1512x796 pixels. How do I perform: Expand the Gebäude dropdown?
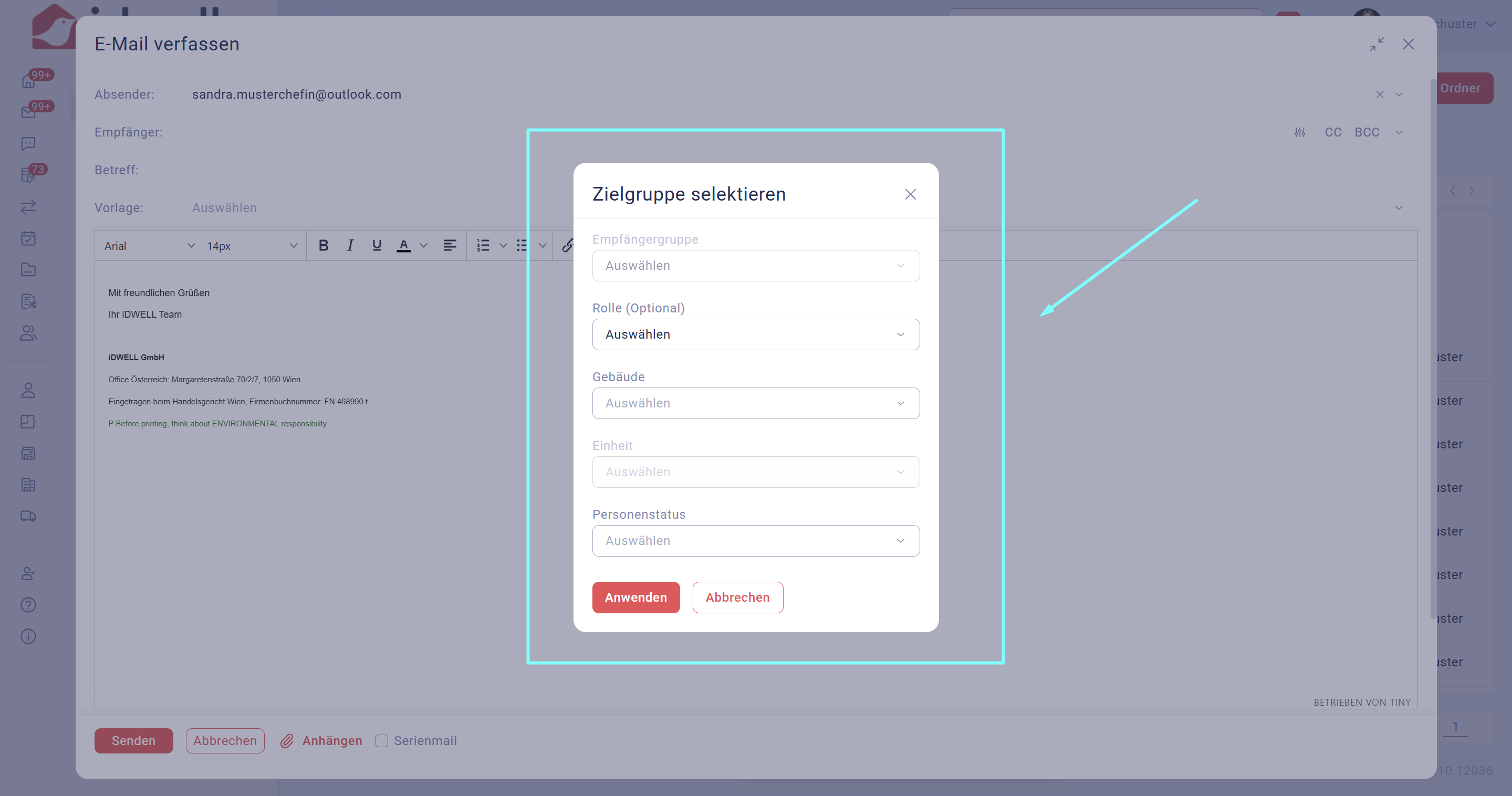pyautogui.click(x=755, y=403)
